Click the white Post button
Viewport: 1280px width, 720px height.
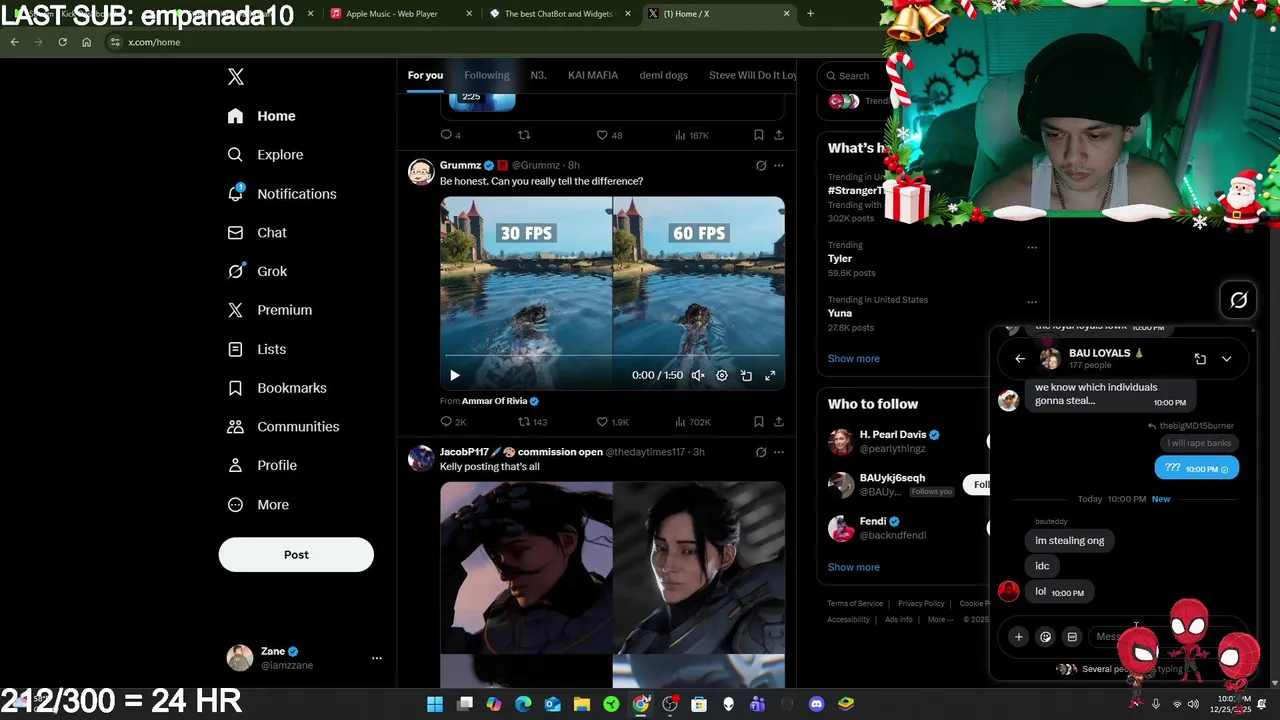coord(296,555)
